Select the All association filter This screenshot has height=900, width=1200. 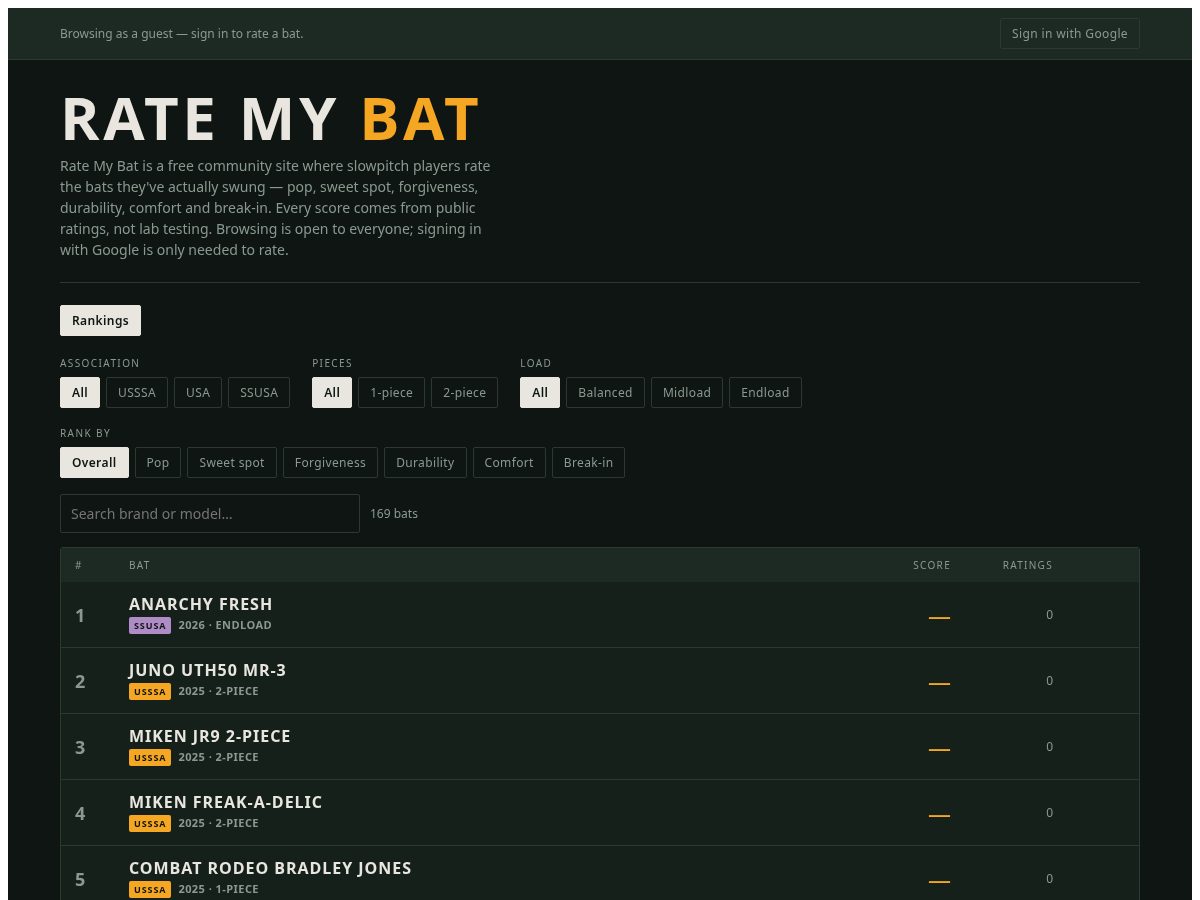pyautogui.click(x=80, y=392)
